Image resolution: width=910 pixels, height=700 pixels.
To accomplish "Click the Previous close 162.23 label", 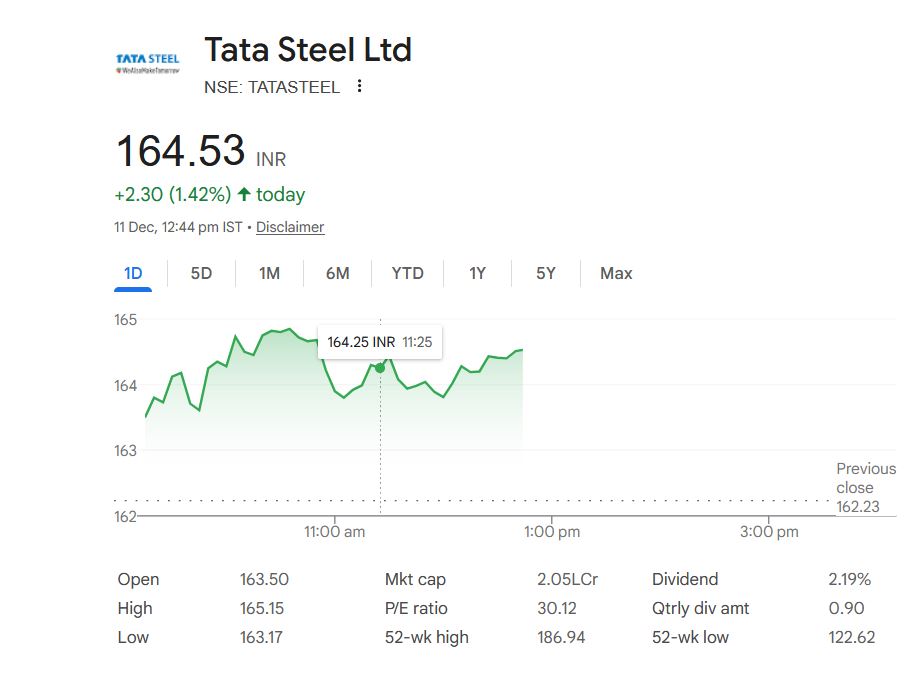I will 865,488.
